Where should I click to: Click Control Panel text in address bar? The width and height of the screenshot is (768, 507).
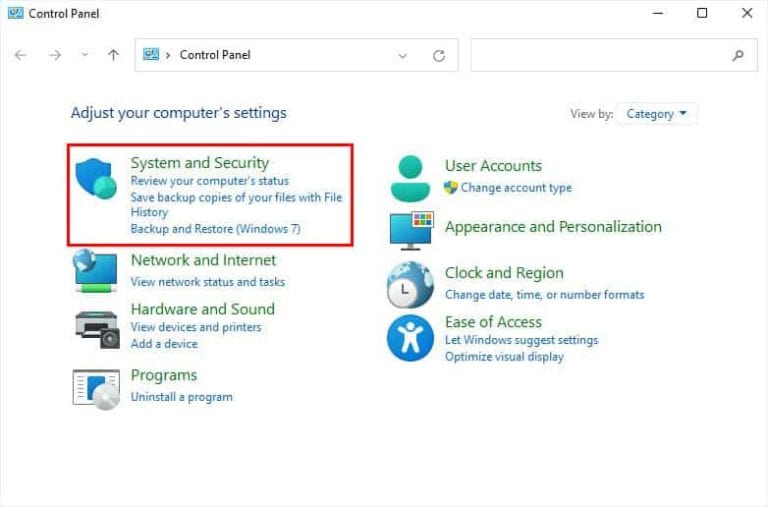coord(215,55)
